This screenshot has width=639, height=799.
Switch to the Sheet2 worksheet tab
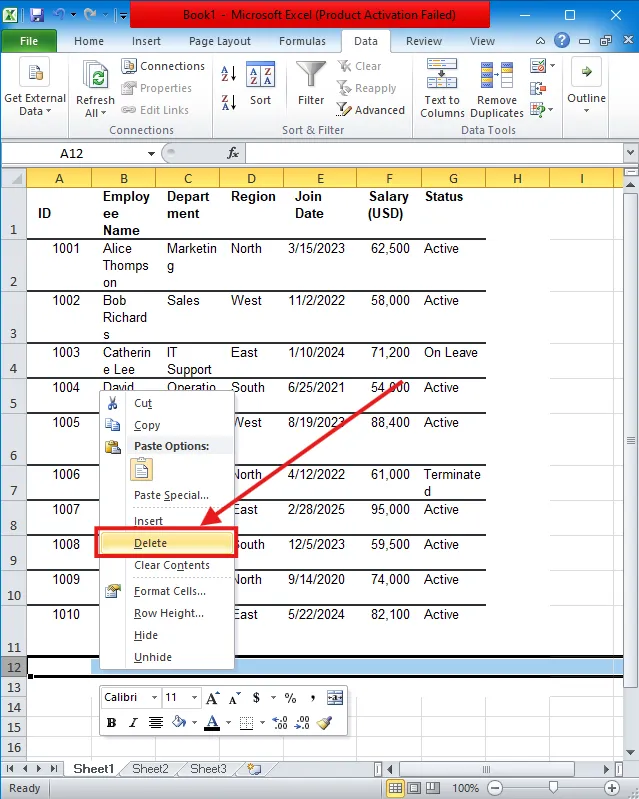[x=150, y=769]
